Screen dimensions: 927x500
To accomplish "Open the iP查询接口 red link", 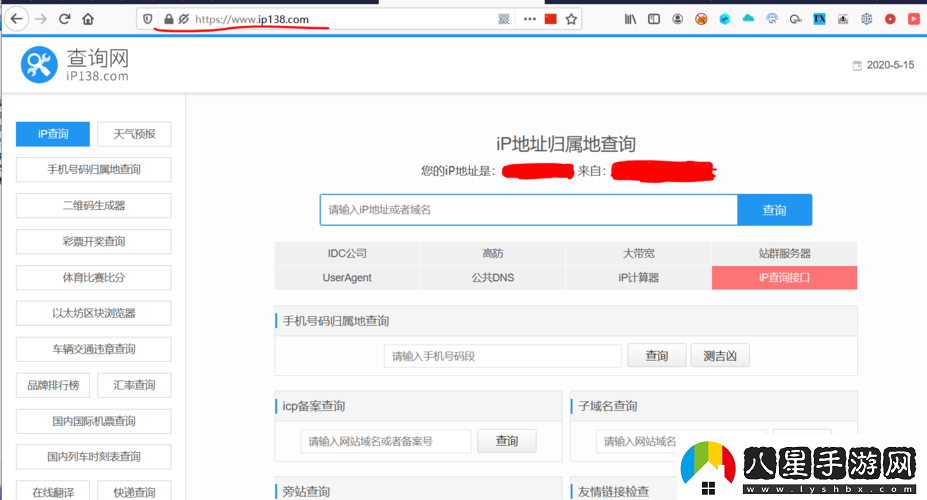I will [784, 278].
